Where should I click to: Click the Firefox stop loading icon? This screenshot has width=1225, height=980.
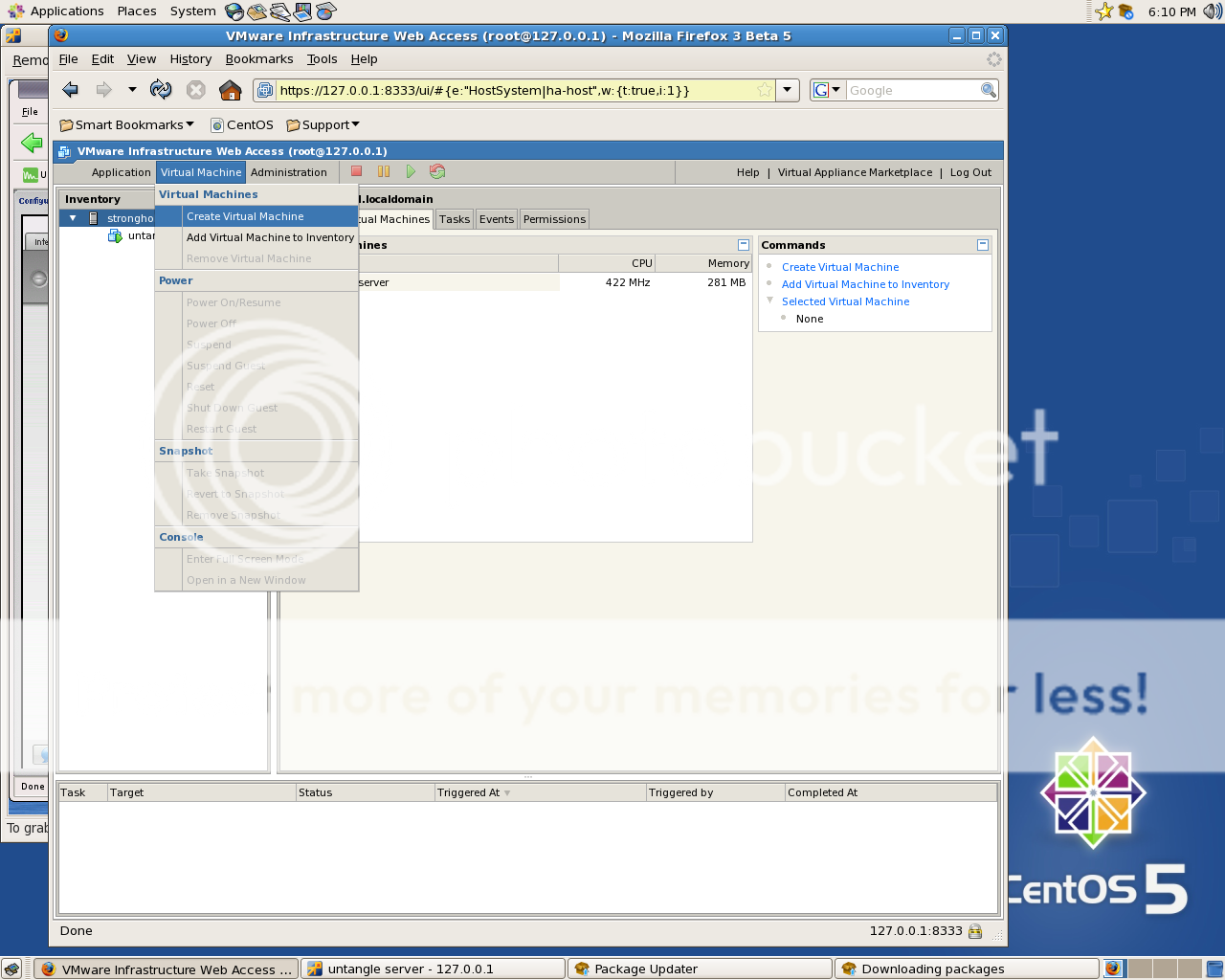pyautogui.click(x=196, y=90)
